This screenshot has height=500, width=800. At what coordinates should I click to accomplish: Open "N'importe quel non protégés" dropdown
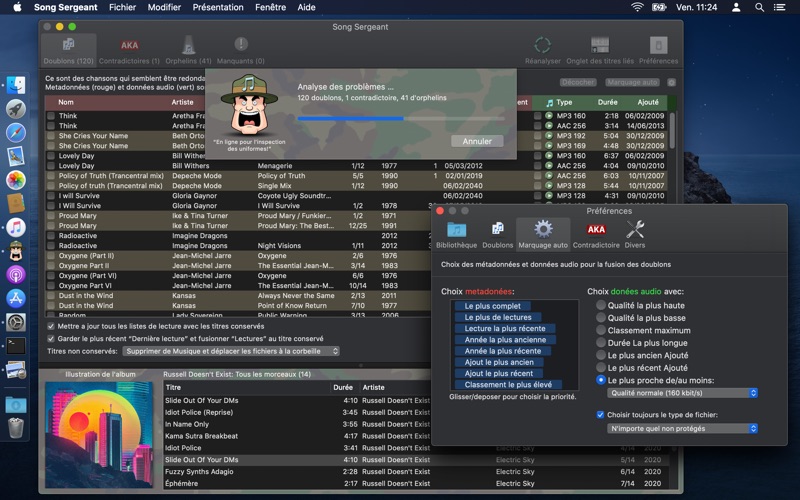682,429
